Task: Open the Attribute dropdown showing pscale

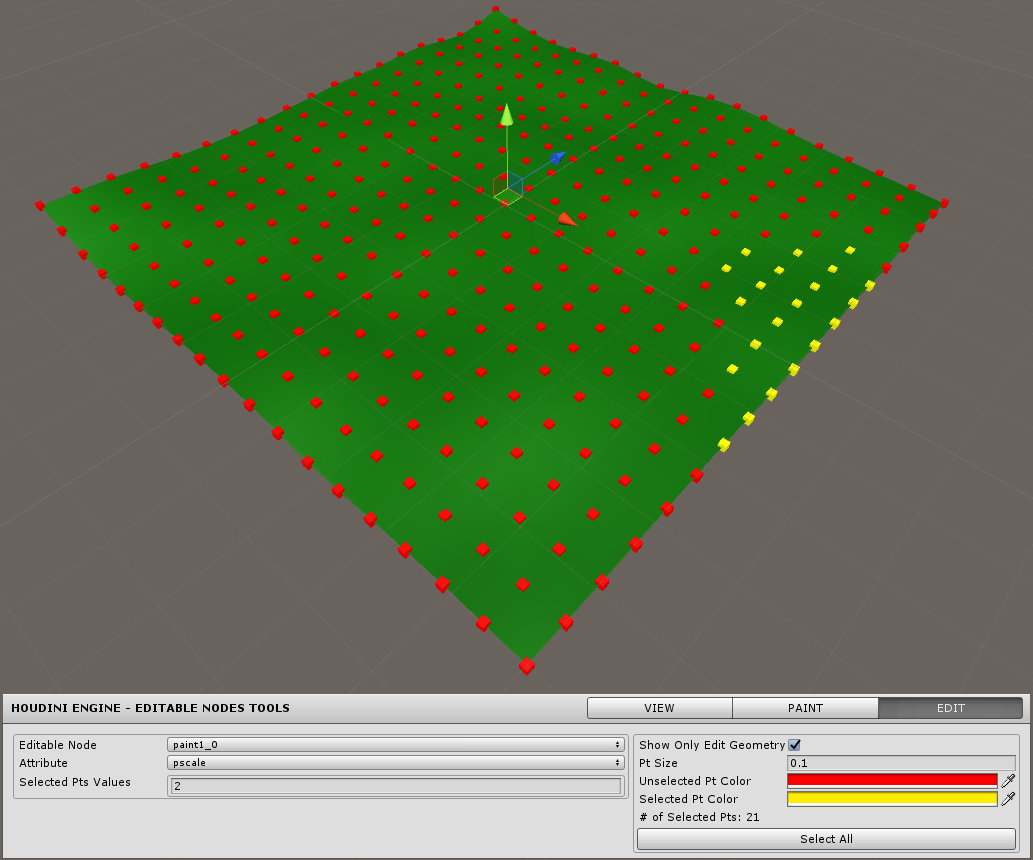Action: 396,763
